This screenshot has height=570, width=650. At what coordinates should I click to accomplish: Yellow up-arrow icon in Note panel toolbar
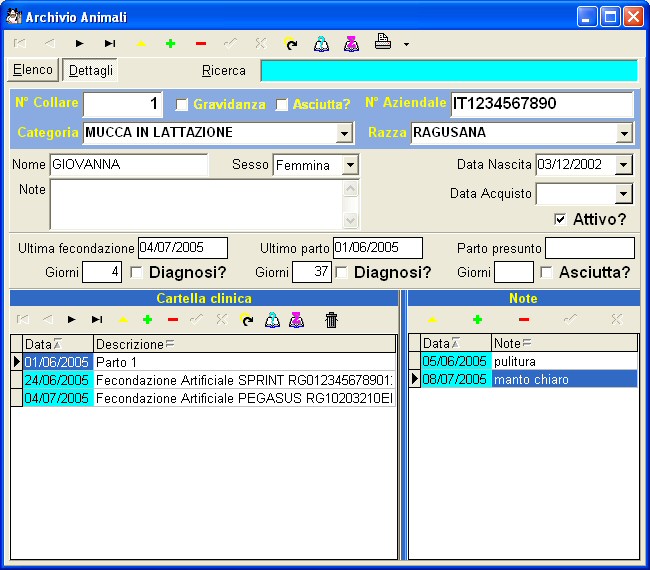pyautogui.click(x=432, y=319)
